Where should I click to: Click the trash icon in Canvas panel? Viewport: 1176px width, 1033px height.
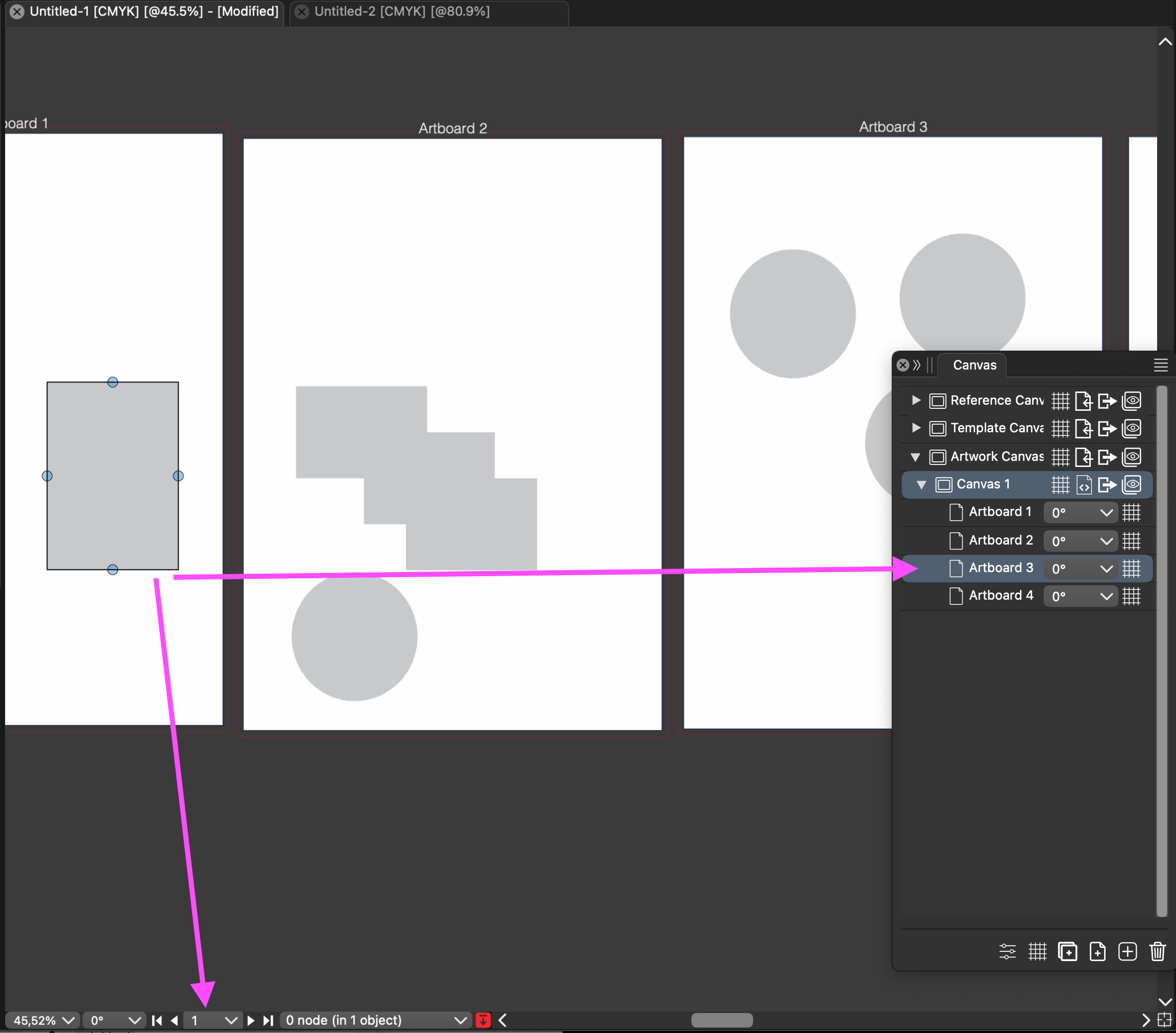1157,951
